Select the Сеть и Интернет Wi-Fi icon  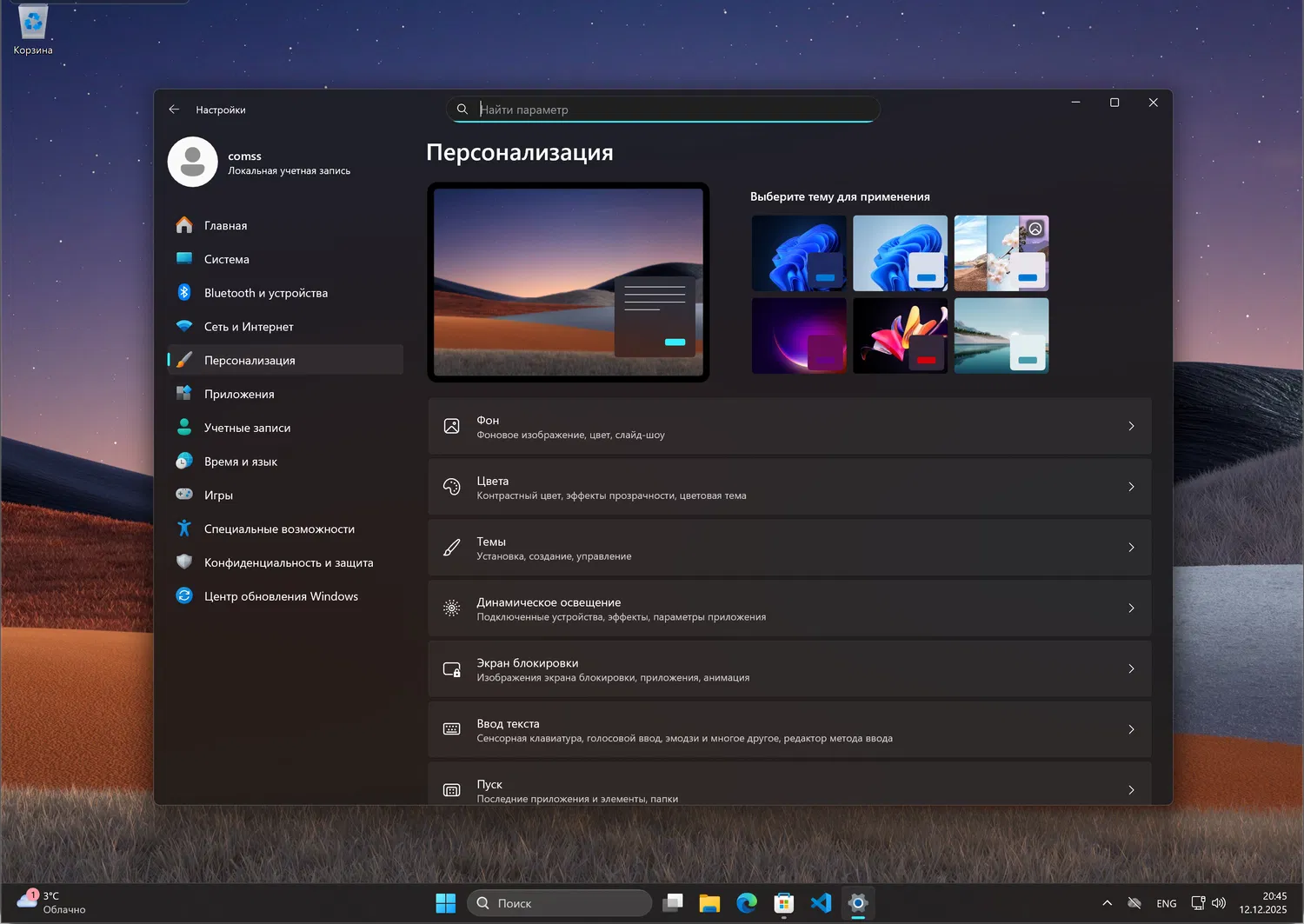[x=184, y=327]
